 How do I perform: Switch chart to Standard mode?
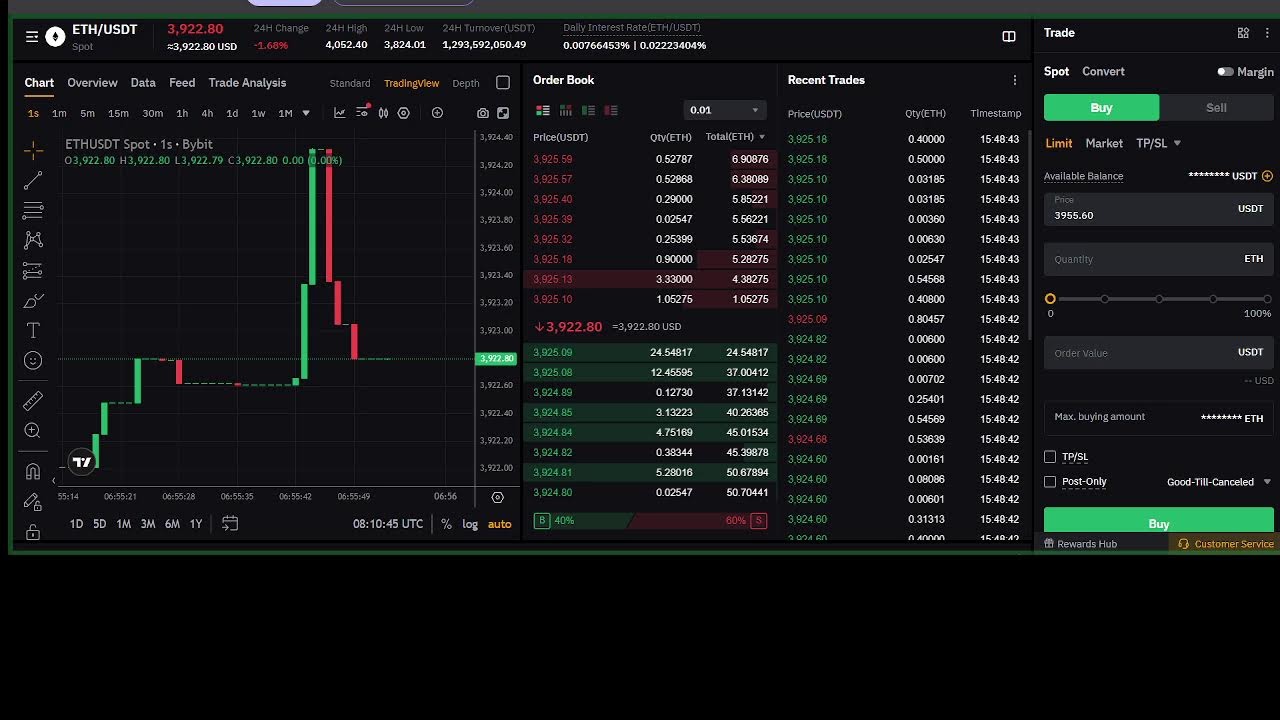click(350, 83)
